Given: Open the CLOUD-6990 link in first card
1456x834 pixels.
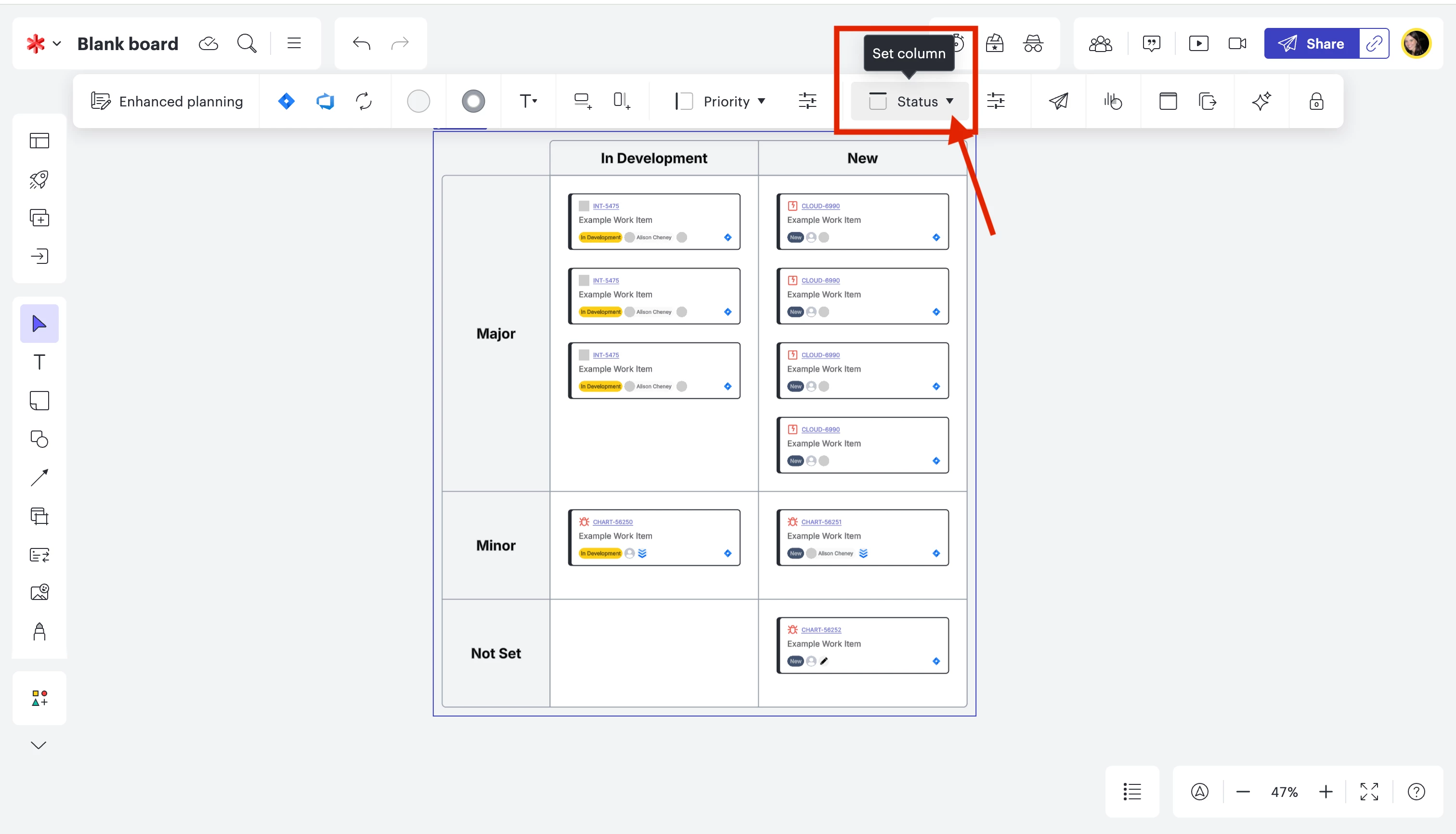Looking at the screenshot, I should pyautogui.click(x=820, y=206).
